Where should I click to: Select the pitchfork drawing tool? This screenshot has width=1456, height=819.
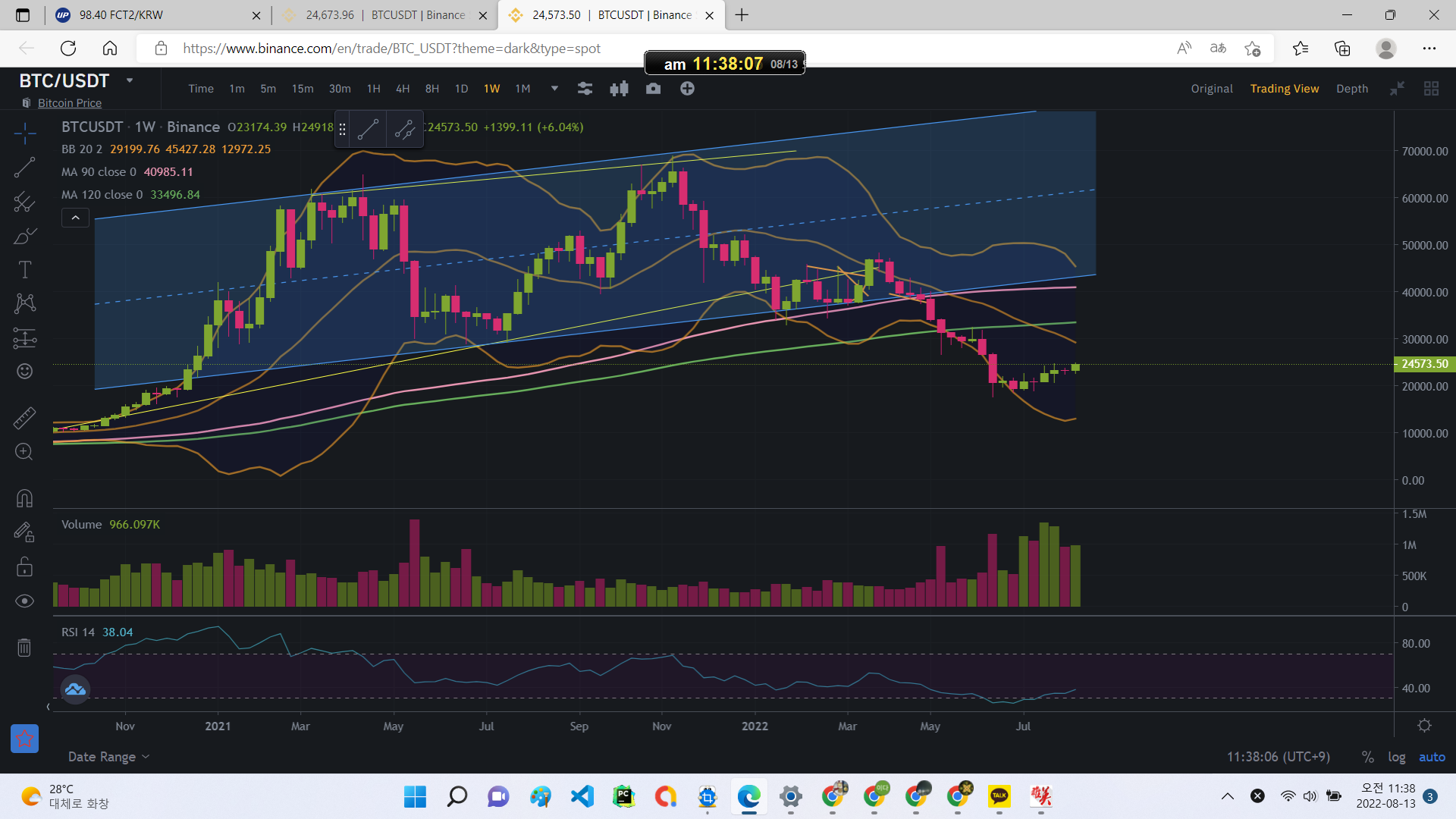coord(24,202)
